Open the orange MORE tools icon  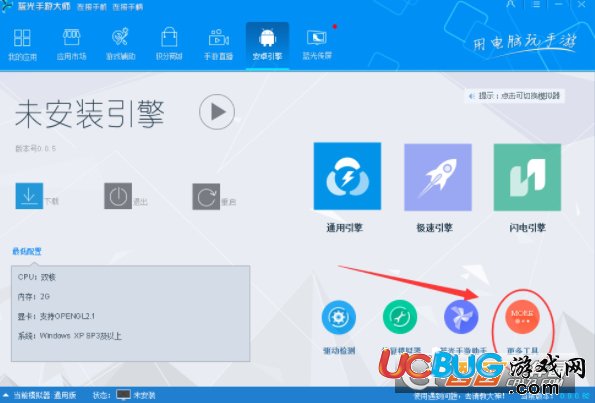tap(523, 317)
